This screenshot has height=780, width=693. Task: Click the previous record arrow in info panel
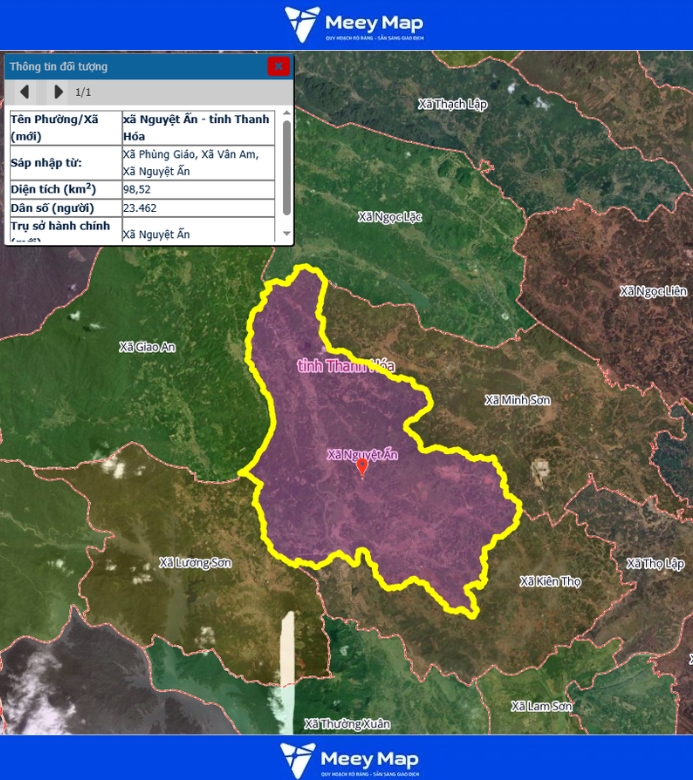[x=24, y=92]
